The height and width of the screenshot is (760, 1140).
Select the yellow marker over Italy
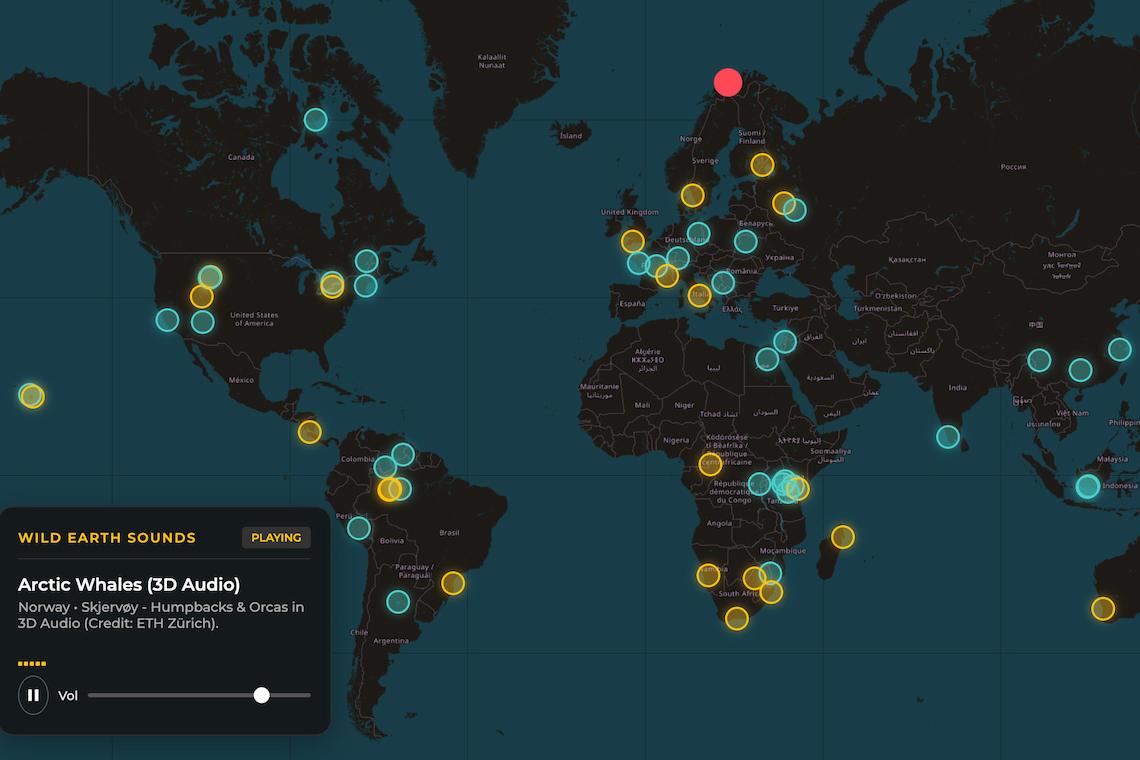(699, 295)
